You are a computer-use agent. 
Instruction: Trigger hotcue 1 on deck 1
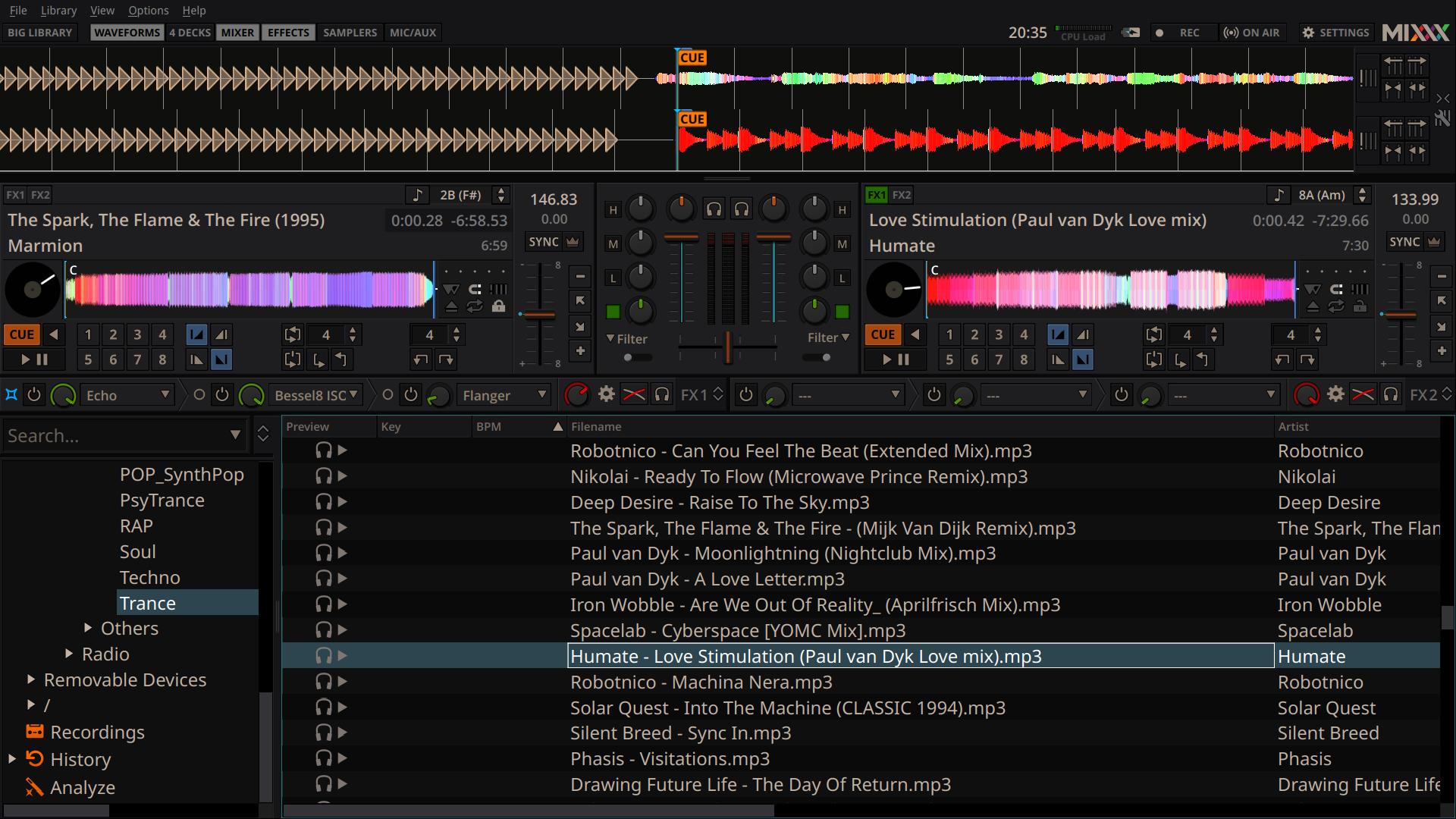pyautogui.click(x=88, y=334)
